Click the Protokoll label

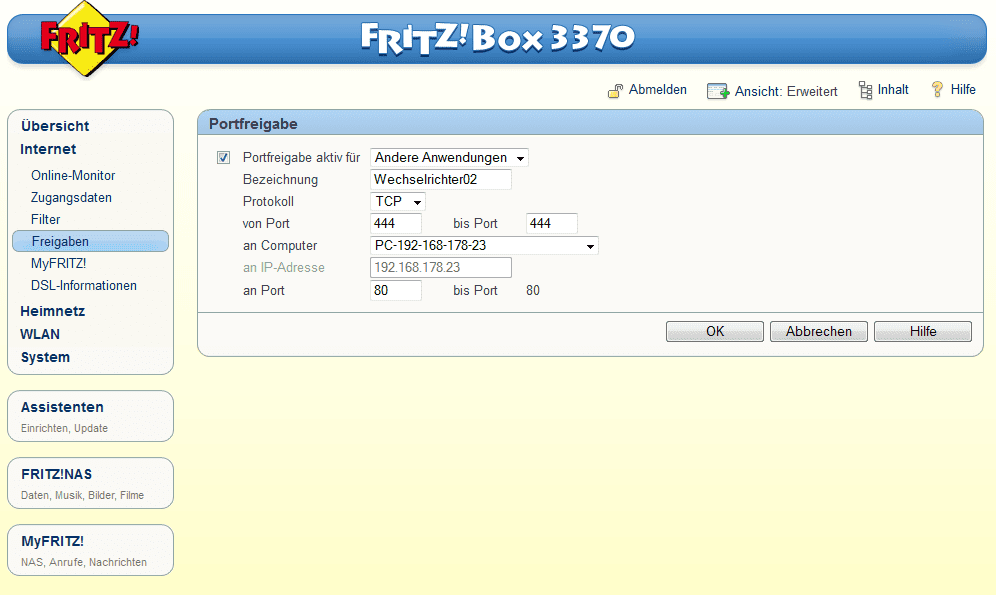(268, 201)
